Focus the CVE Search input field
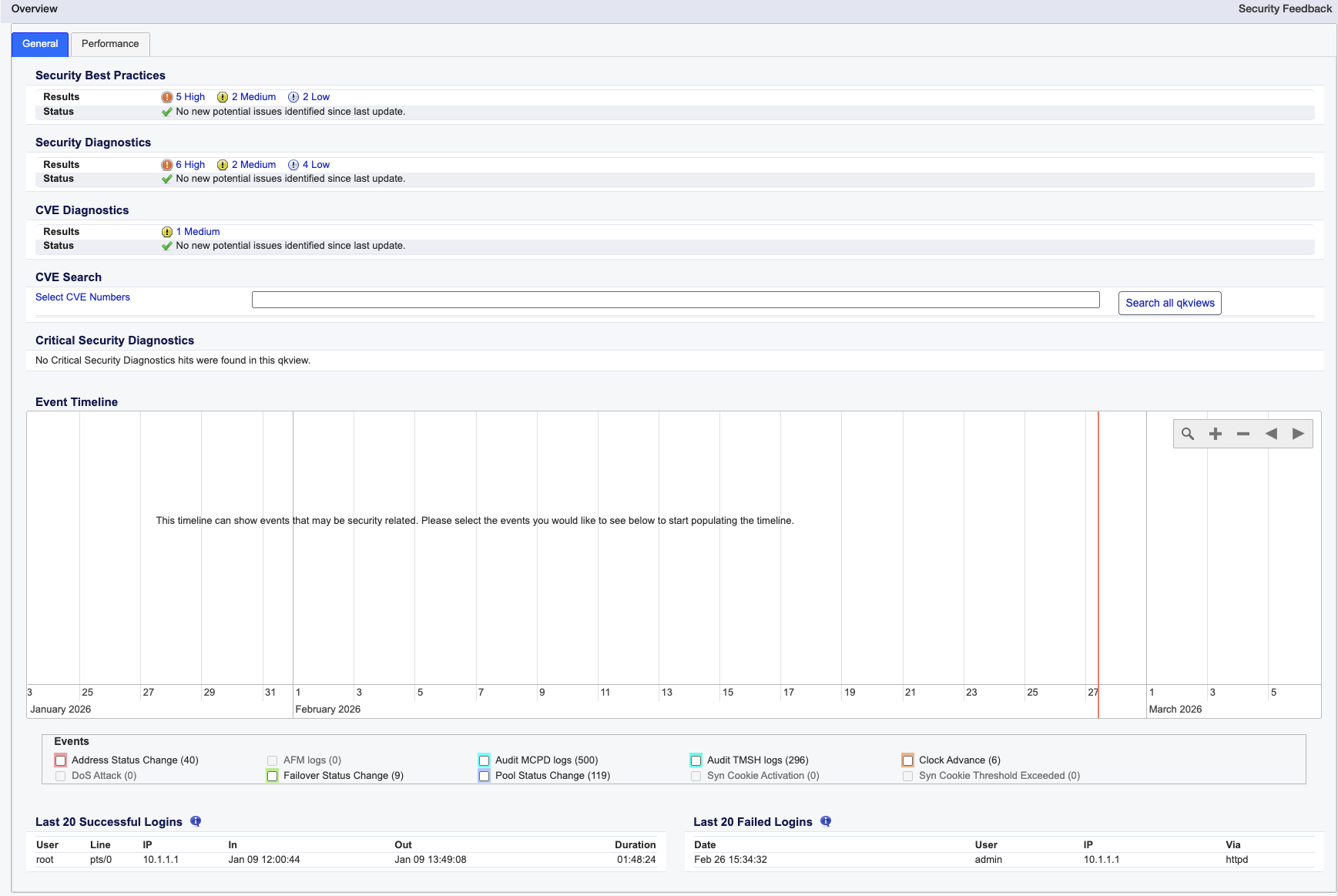Screen dimensions: 1338x896 676,300
